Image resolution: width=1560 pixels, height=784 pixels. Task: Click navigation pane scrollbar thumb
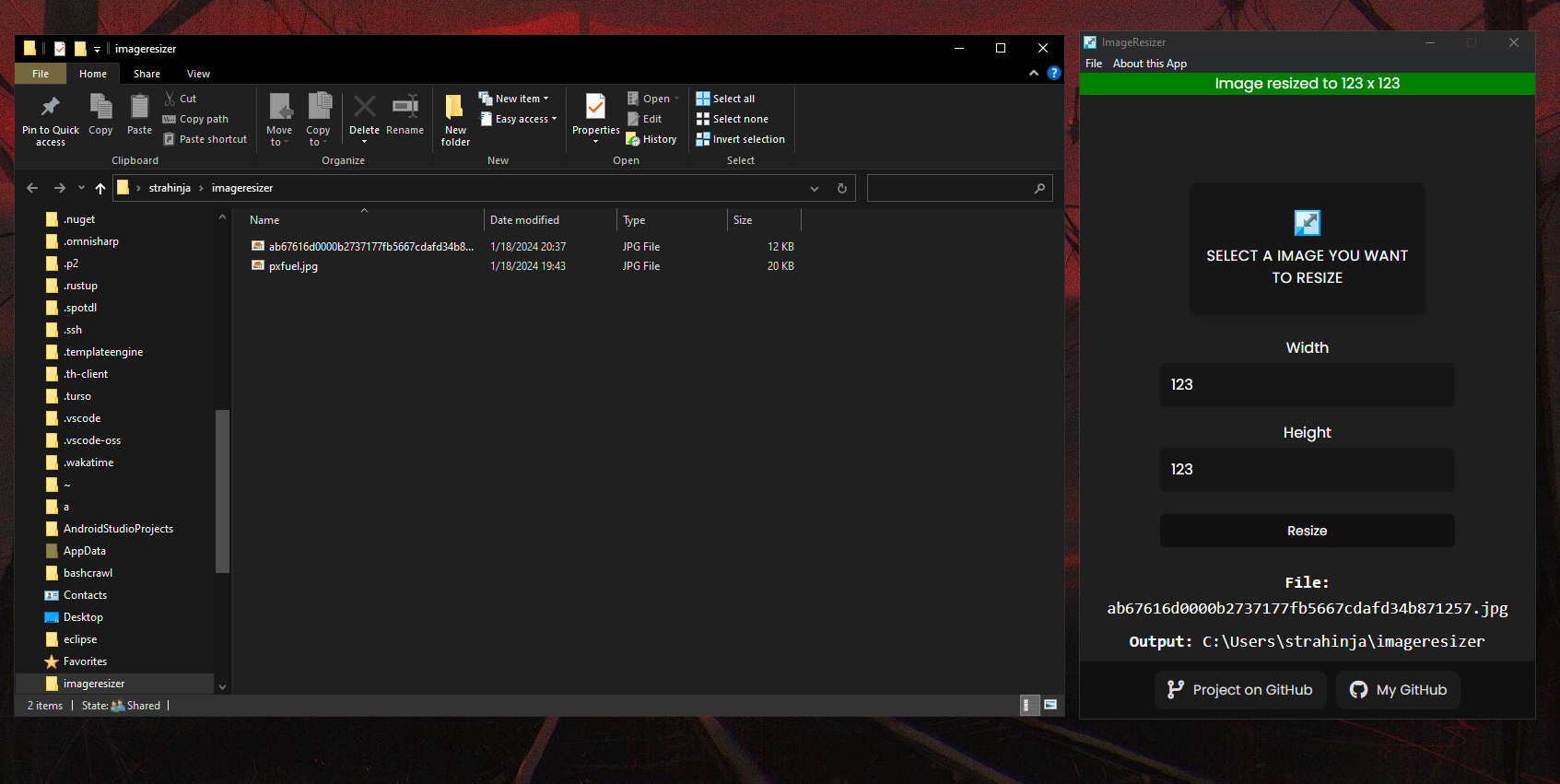coord(222,491)
